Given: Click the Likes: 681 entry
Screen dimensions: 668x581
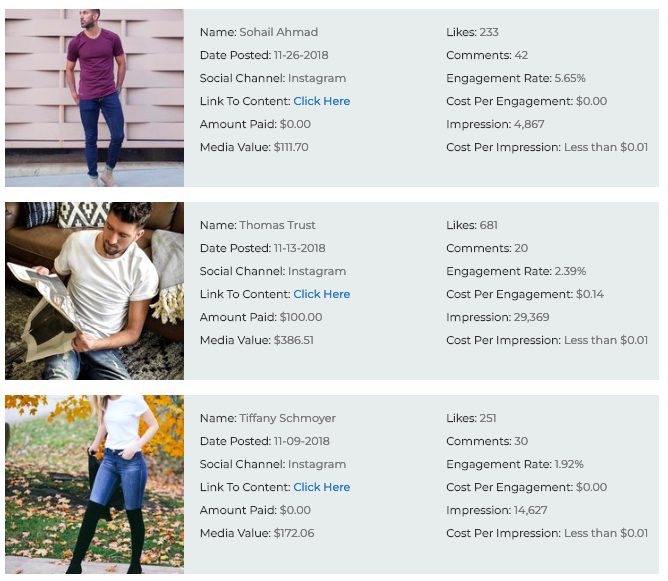Looking at the screenshot, I should pos(472,225).
